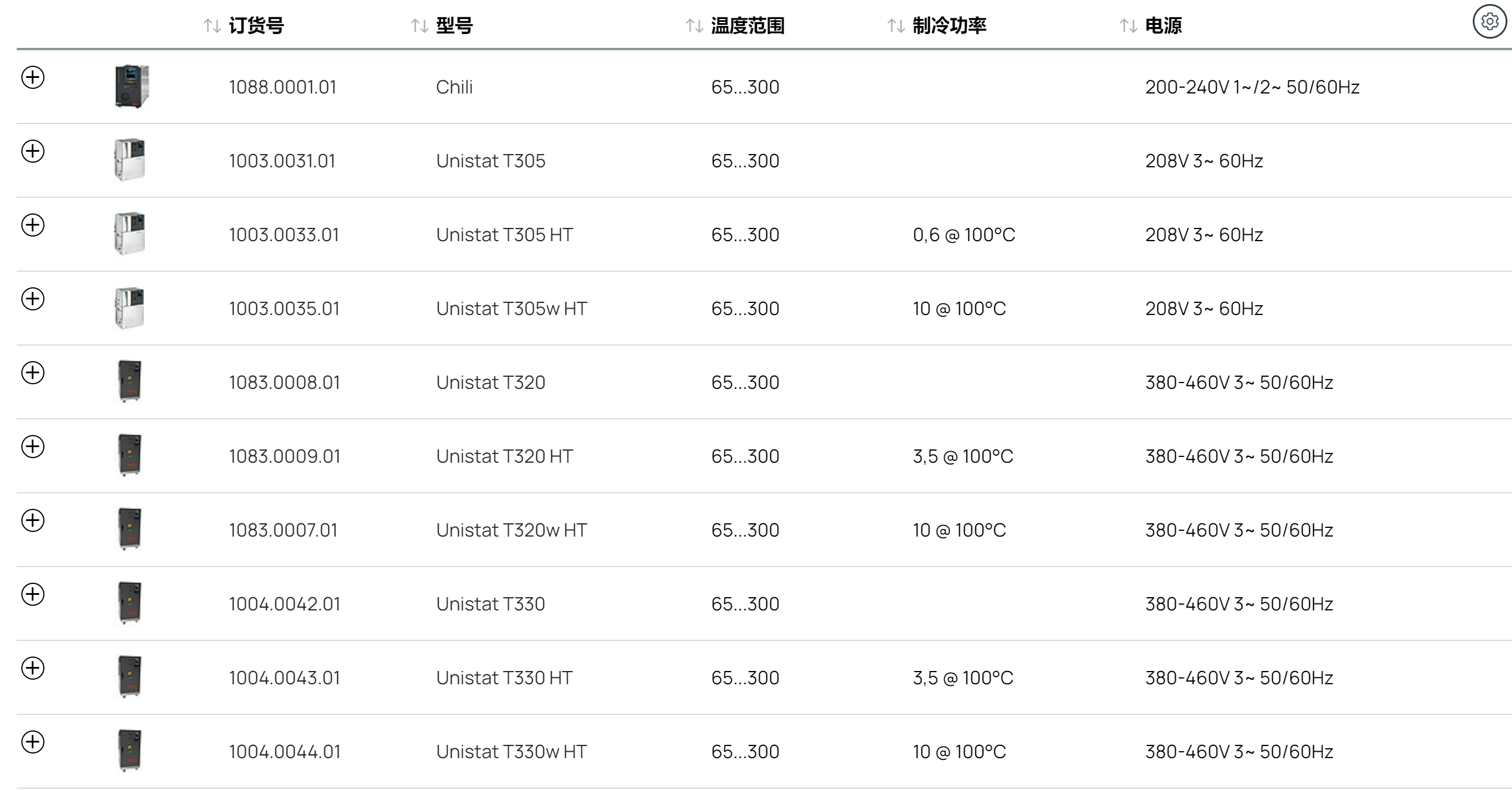Click T330w HT power supply 380-460V value

point(1239,752)
